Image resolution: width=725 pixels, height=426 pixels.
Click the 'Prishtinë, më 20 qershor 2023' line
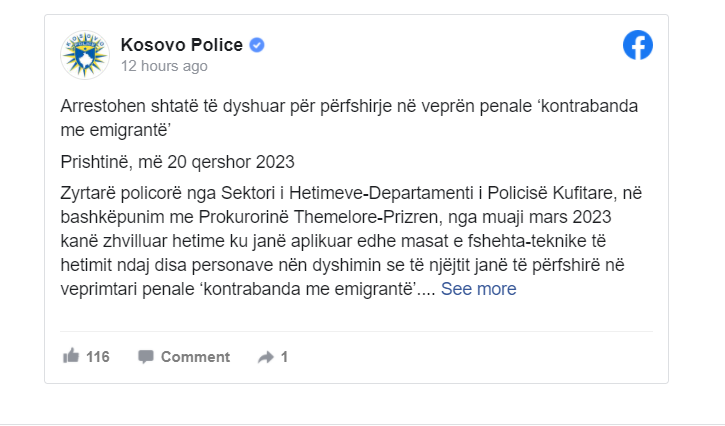pyautogui.click(x=178, y=162)
